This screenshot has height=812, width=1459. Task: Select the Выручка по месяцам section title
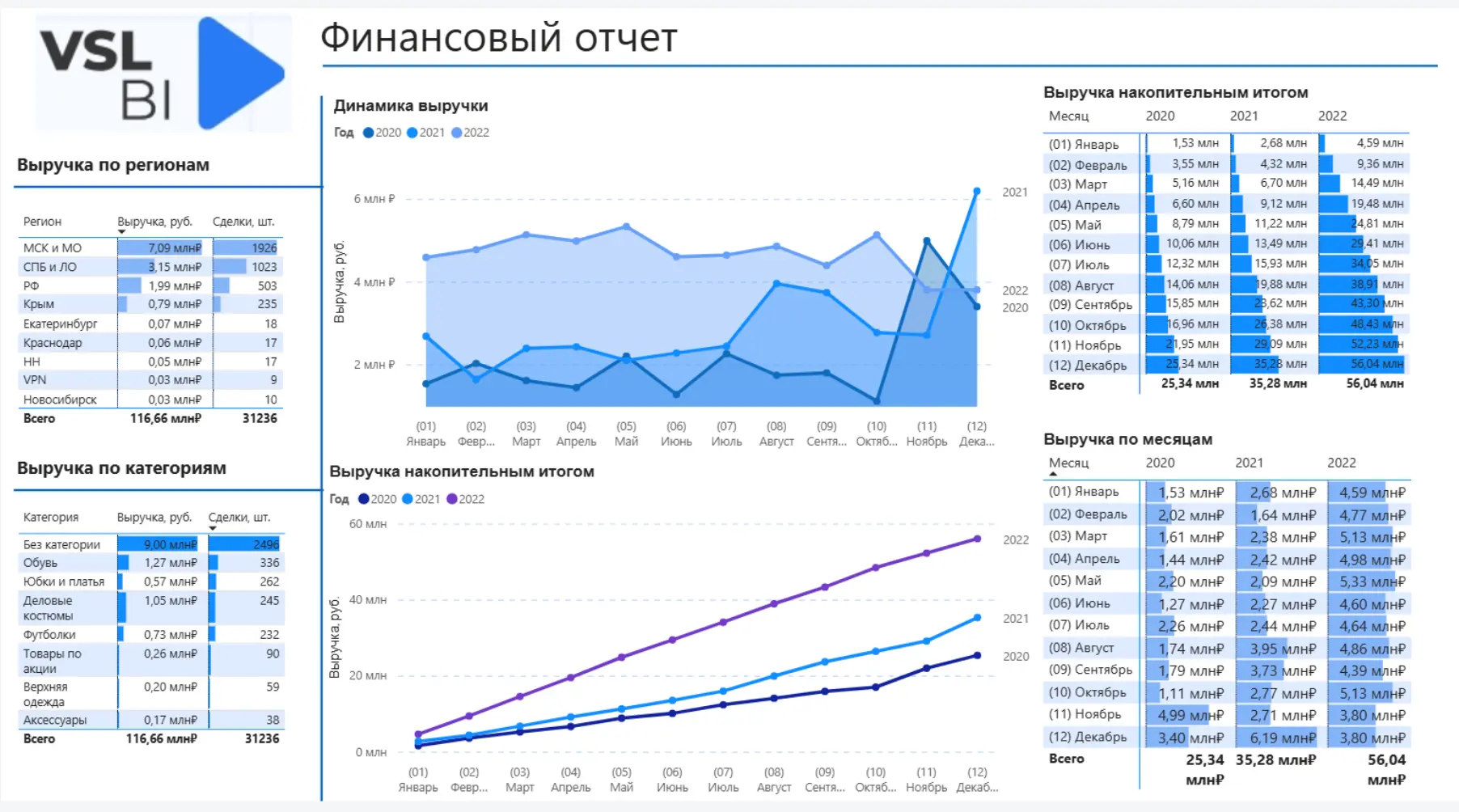(1127, 438)
